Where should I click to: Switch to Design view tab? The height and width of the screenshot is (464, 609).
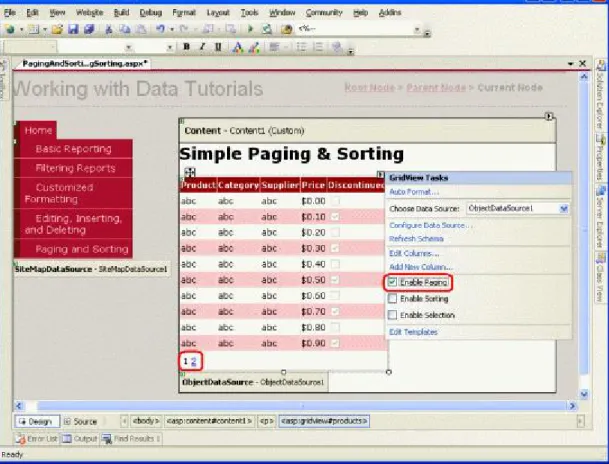pyautogui.click(x=37, y=421)
